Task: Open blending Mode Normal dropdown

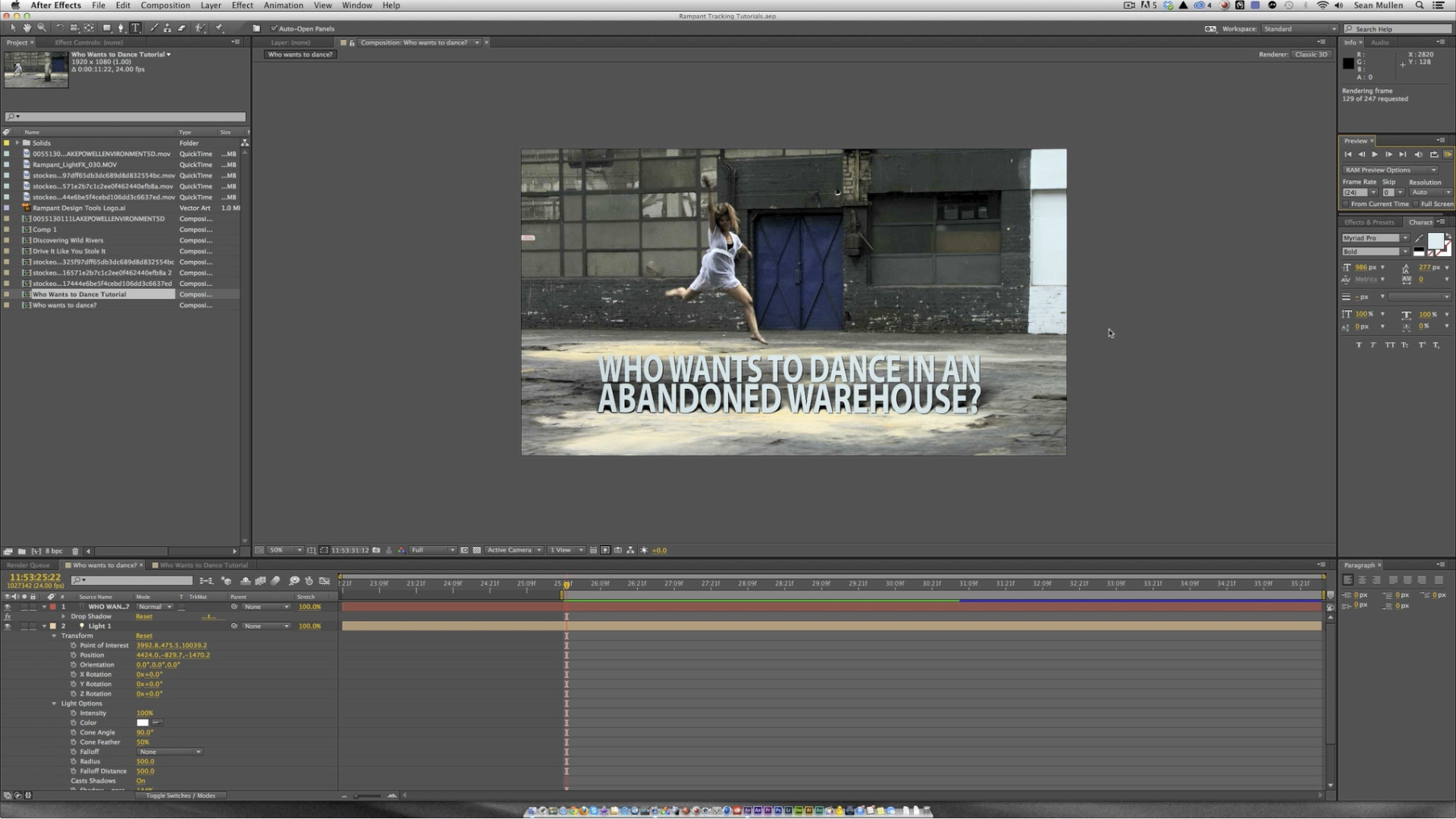Action: [155, 606]
